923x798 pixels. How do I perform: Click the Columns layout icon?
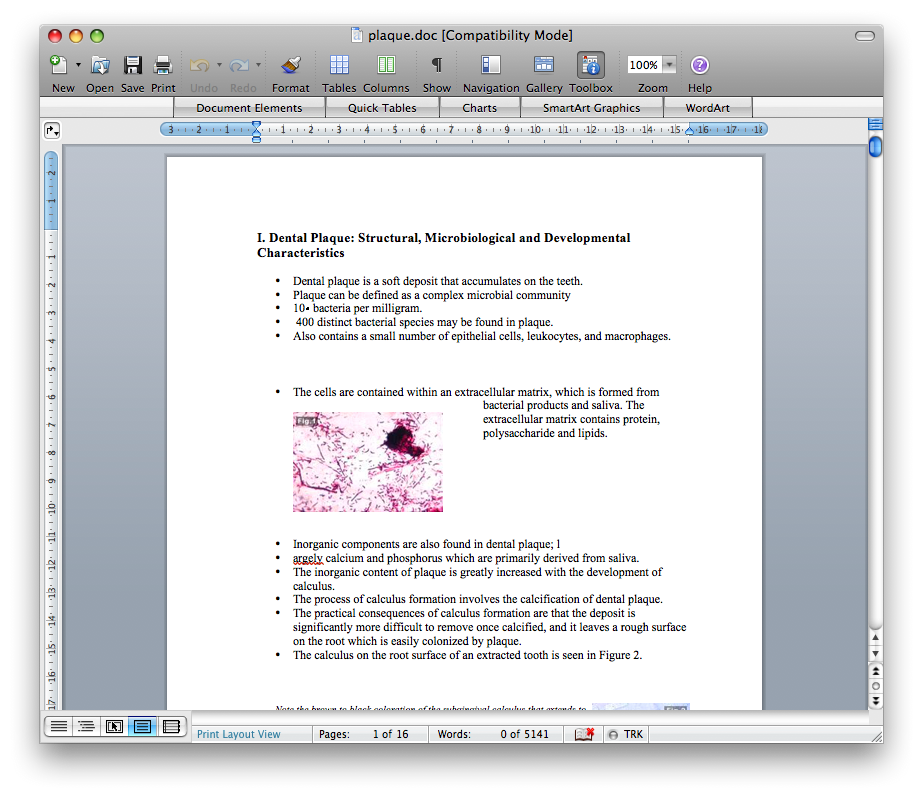coord(385,66)
